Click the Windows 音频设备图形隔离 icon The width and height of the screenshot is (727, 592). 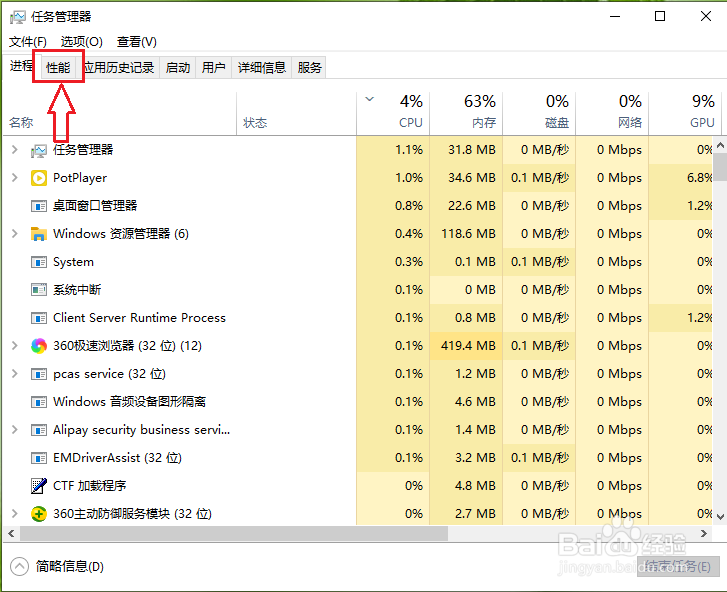click(x=39, y=402)
